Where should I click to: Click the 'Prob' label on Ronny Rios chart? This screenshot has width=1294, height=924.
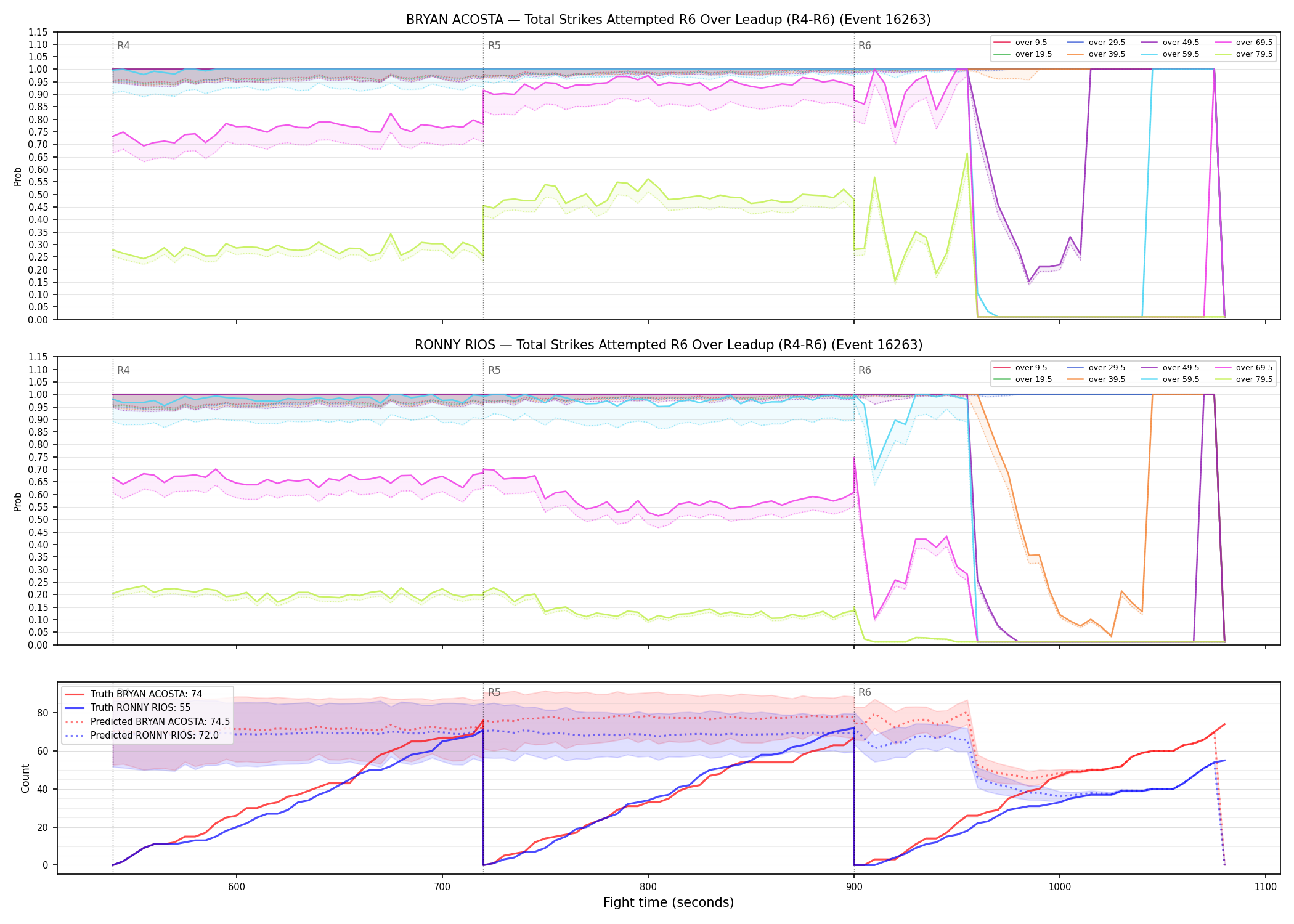point(18,501)
